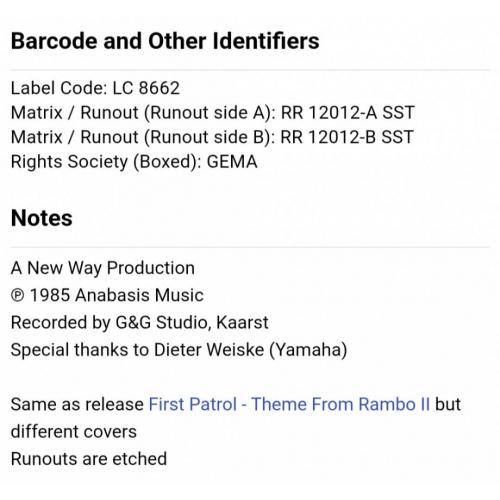Click the different covers text line
This screenshot has width=500, height=500.
point(74,431)
